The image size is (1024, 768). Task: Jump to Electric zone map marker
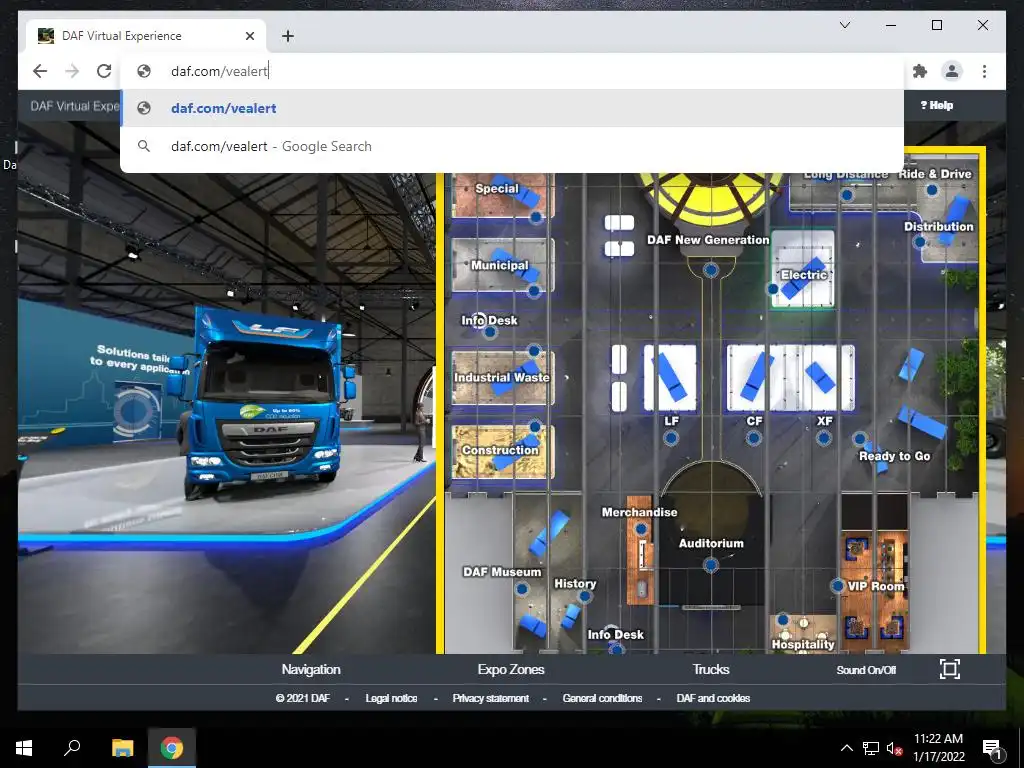773,288
